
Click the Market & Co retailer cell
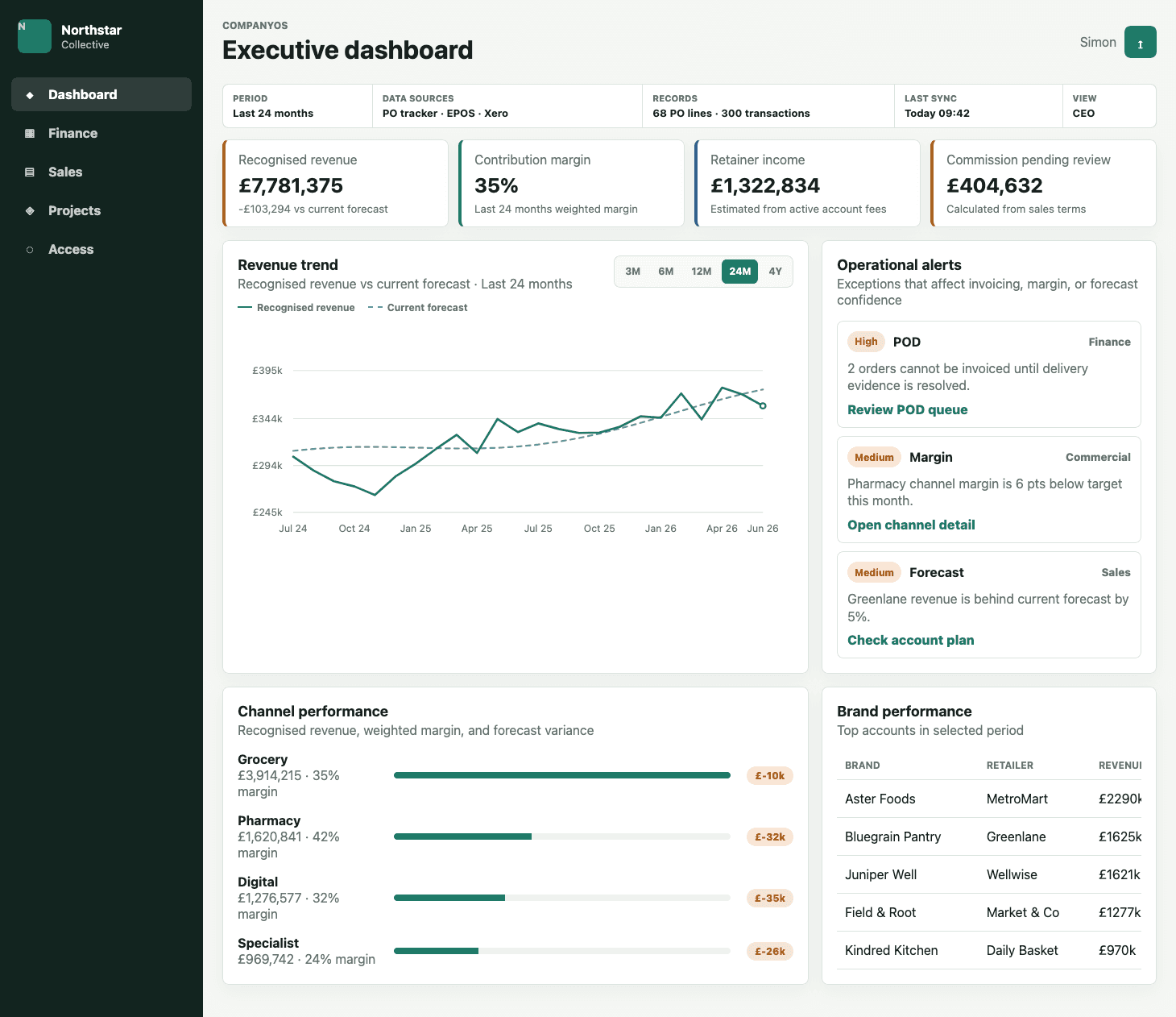tap(1023, 912)
